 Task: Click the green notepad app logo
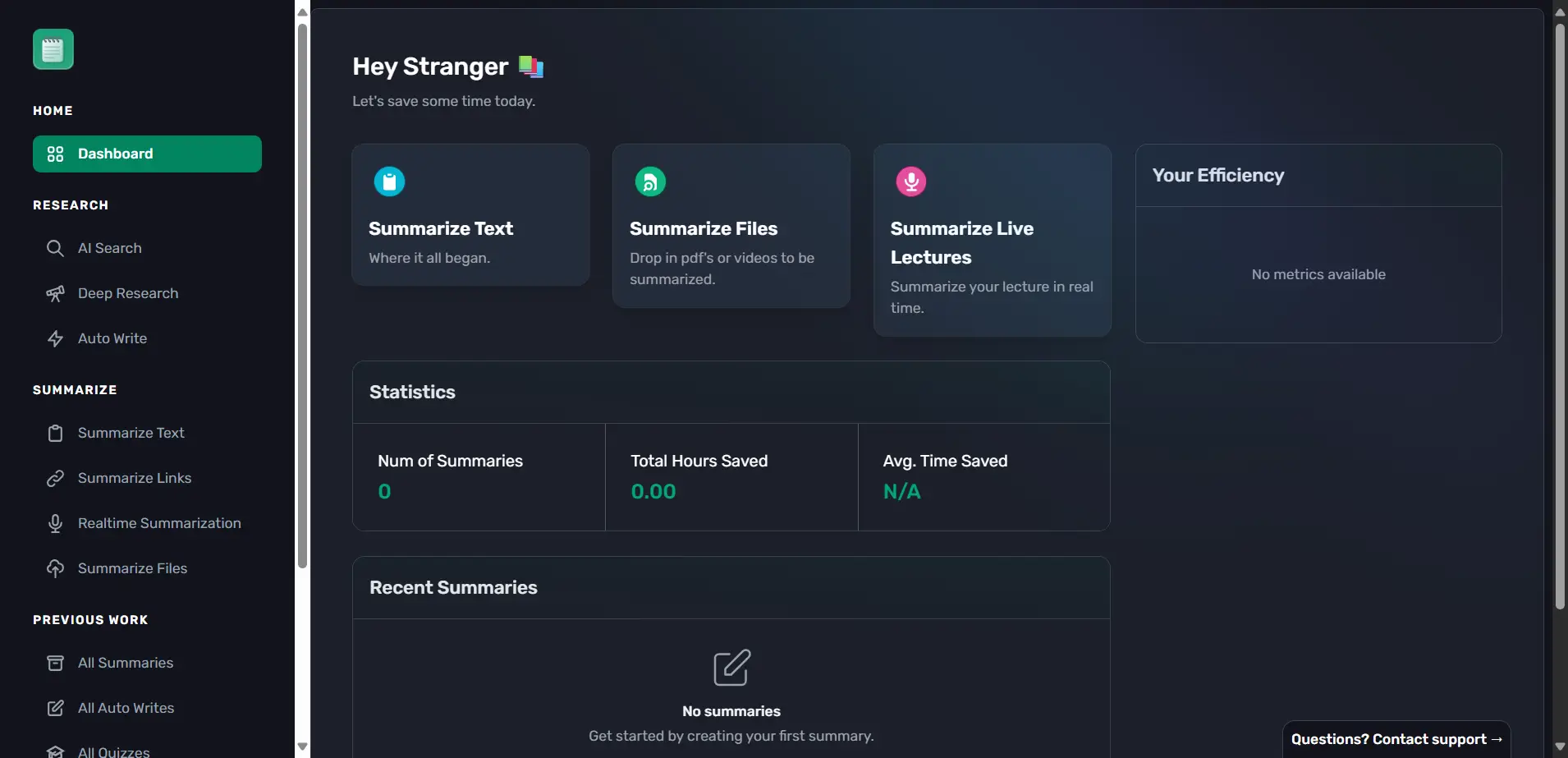coord(53,49)
